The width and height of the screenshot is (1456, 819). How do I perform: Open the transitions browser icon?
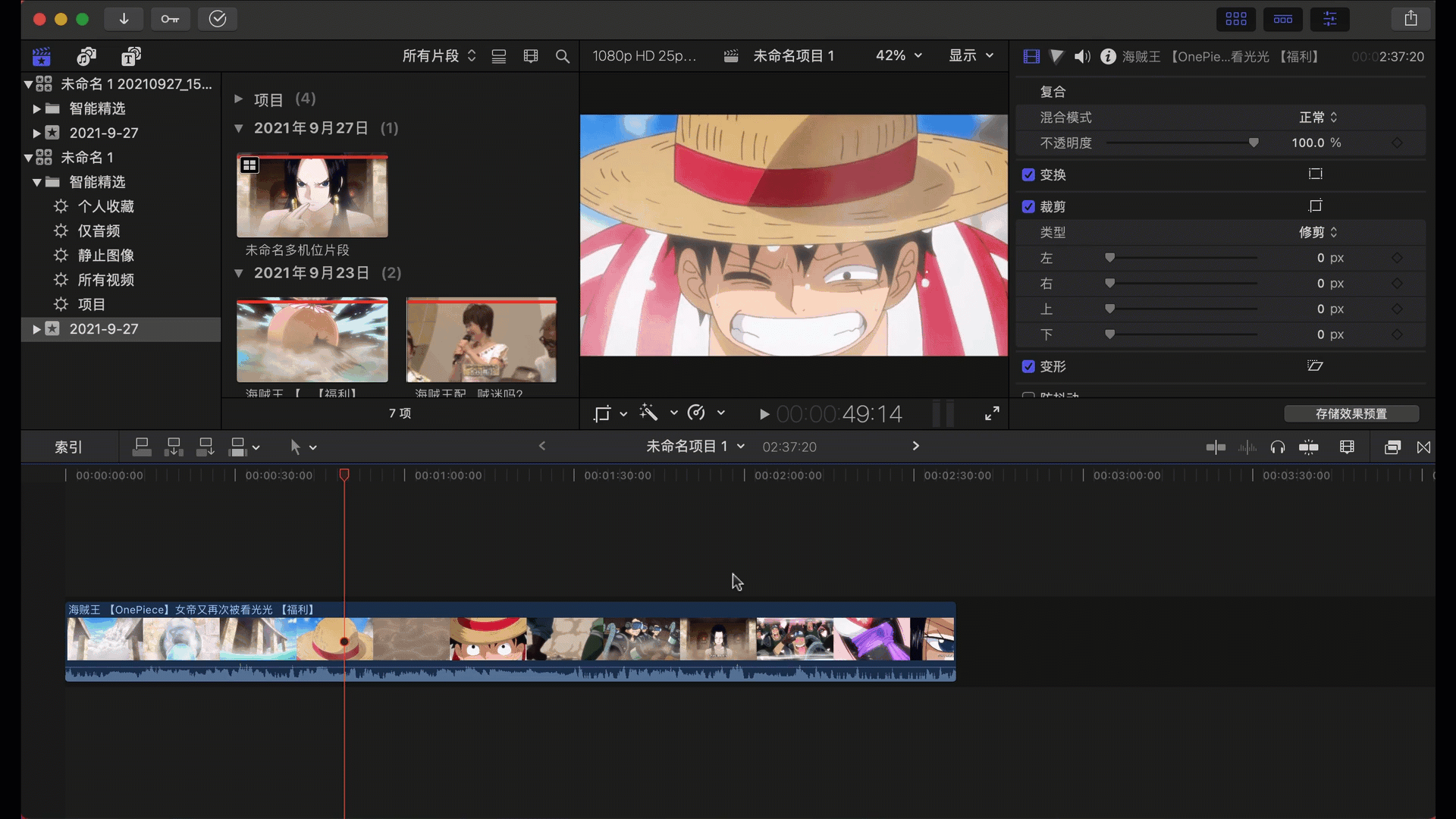pos(1424,447)
